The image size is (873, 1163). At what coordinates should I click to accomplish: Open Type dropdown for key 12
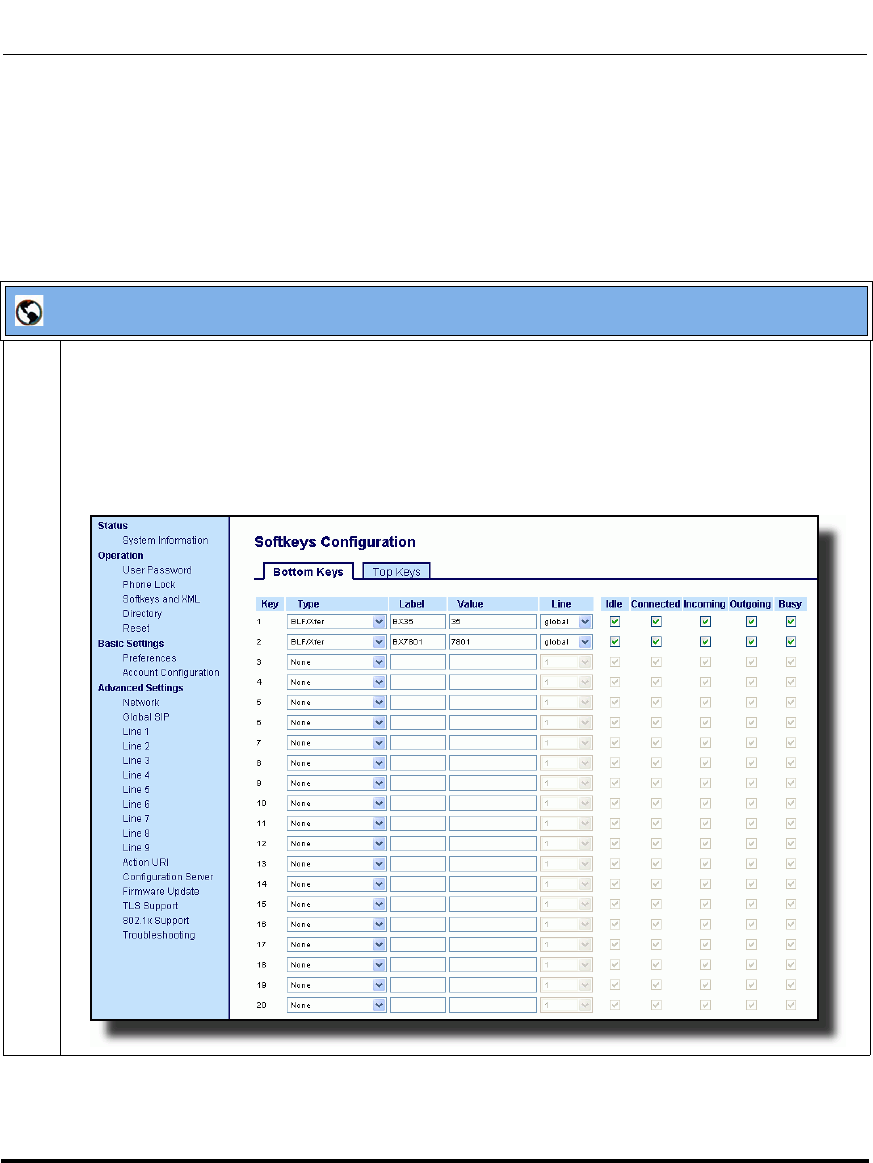[x=337, y=843]
